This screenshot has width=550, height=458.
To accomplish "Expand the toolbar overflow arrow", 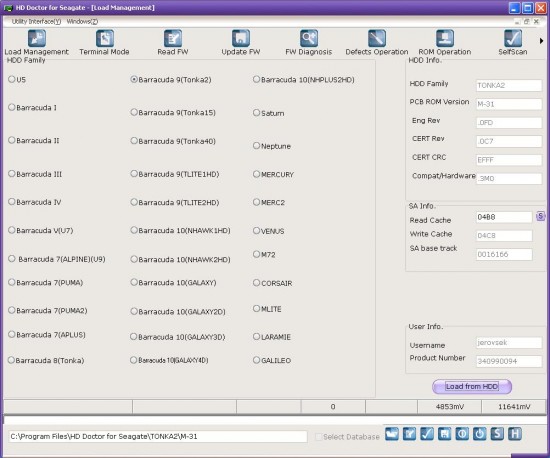I will tap(542, 41).
